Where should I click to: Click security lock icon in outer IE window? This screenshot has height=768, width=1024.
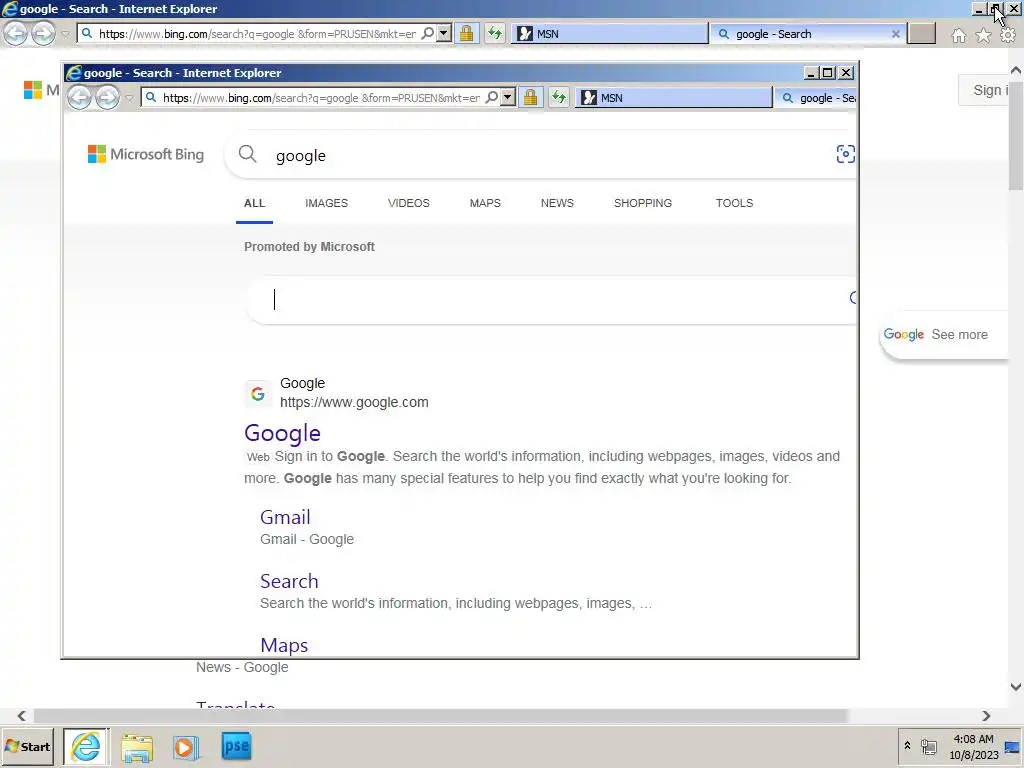pos(466,33)
